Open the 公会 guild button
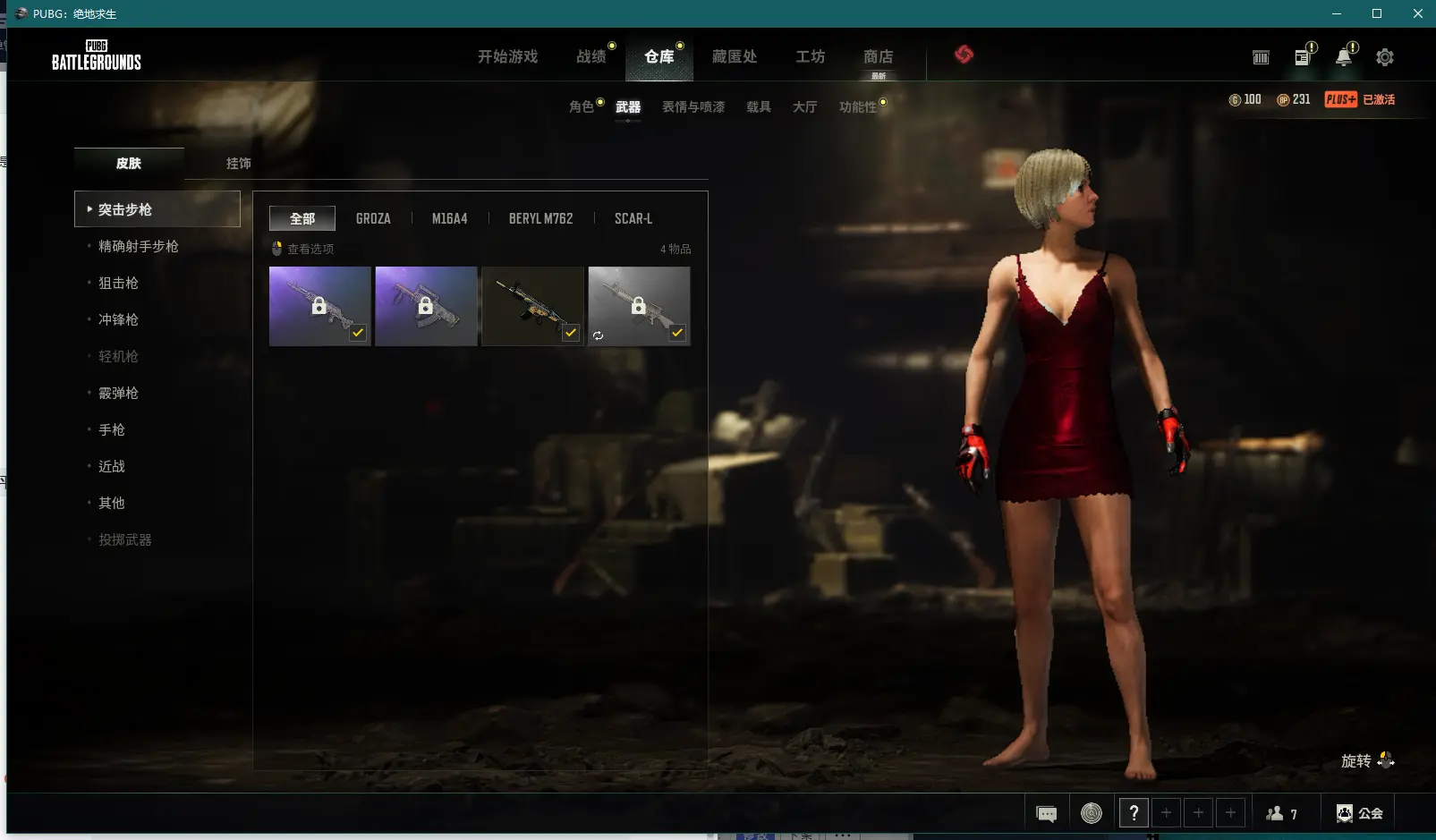This screenshot has width=1436, height=840. tap(1360, 813)
